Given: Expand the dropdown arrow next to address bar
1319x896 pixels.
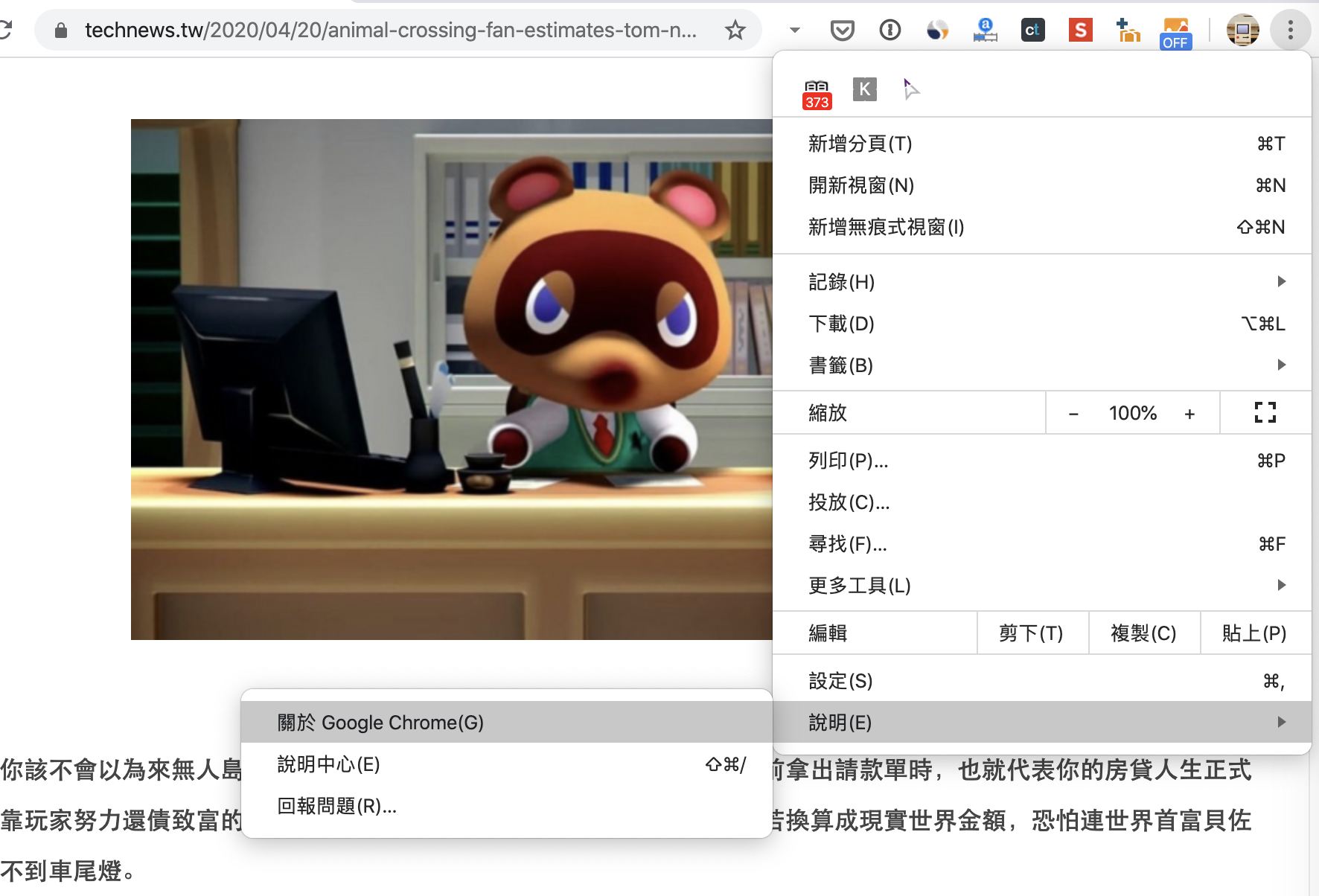Looking at the screenshot, I should coord(794,31).
